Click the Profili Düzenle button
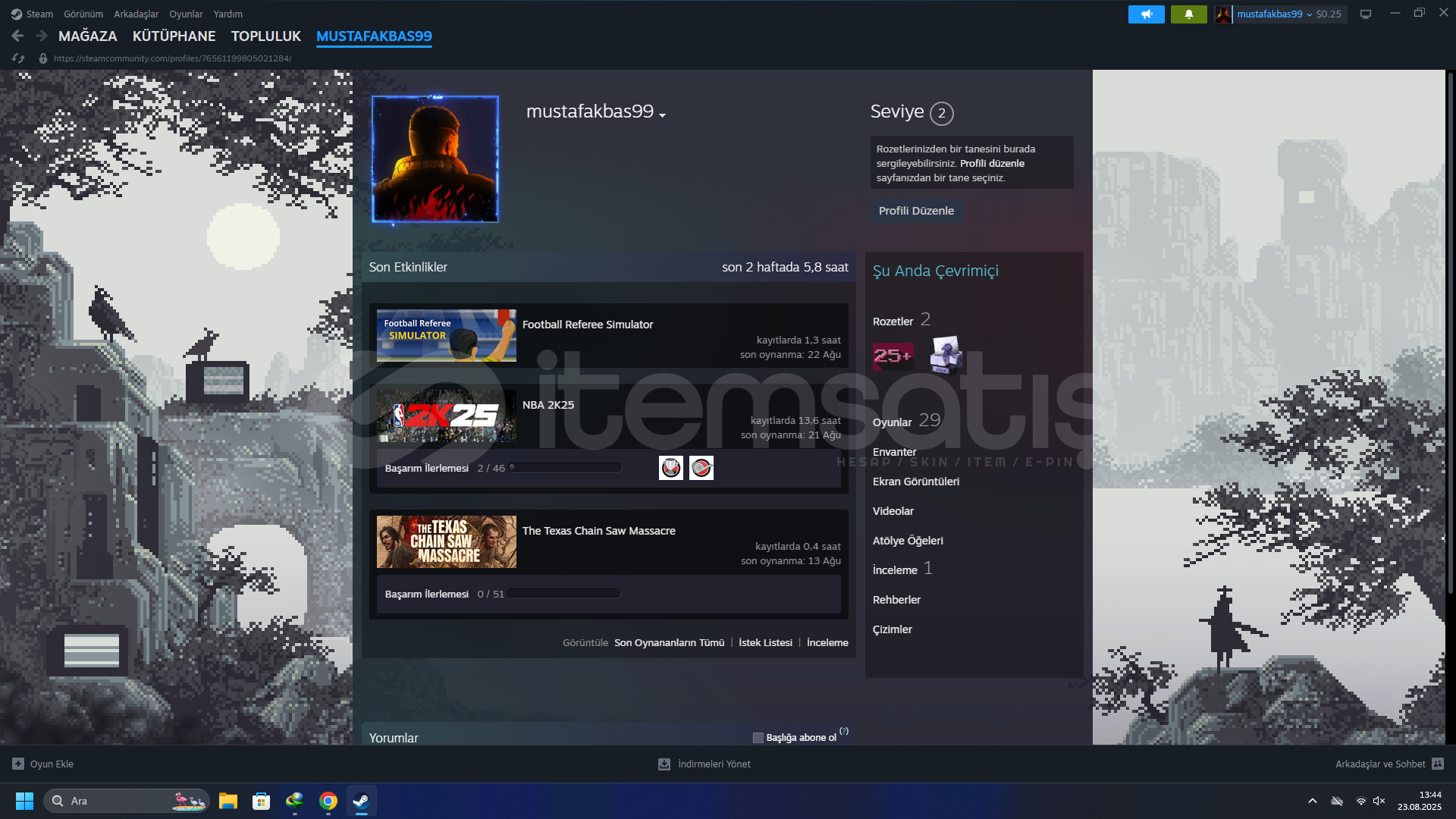Viewport: 1456px width, 819px height. (x=916, y=211)
